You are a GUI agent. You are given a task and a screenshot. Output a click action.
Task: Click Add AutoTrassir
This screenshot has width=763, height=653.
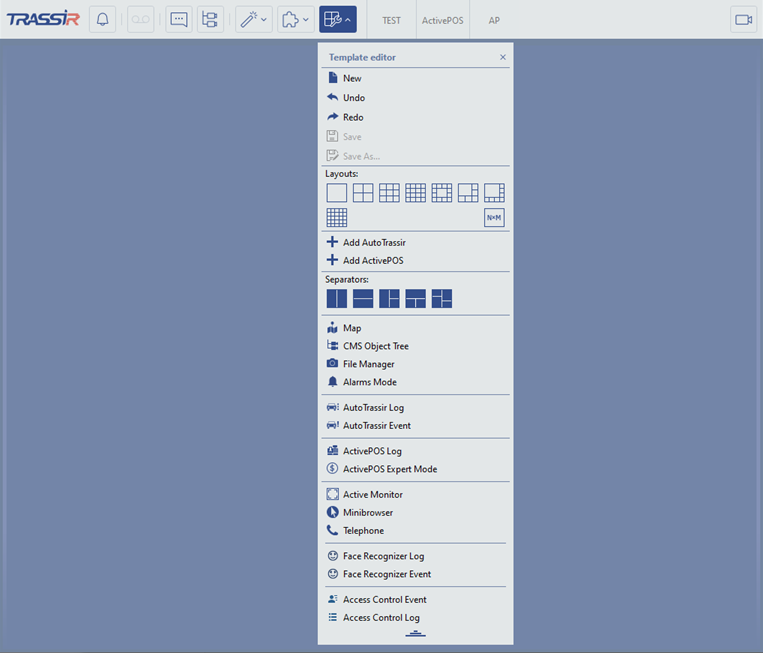tap(374, 243)
